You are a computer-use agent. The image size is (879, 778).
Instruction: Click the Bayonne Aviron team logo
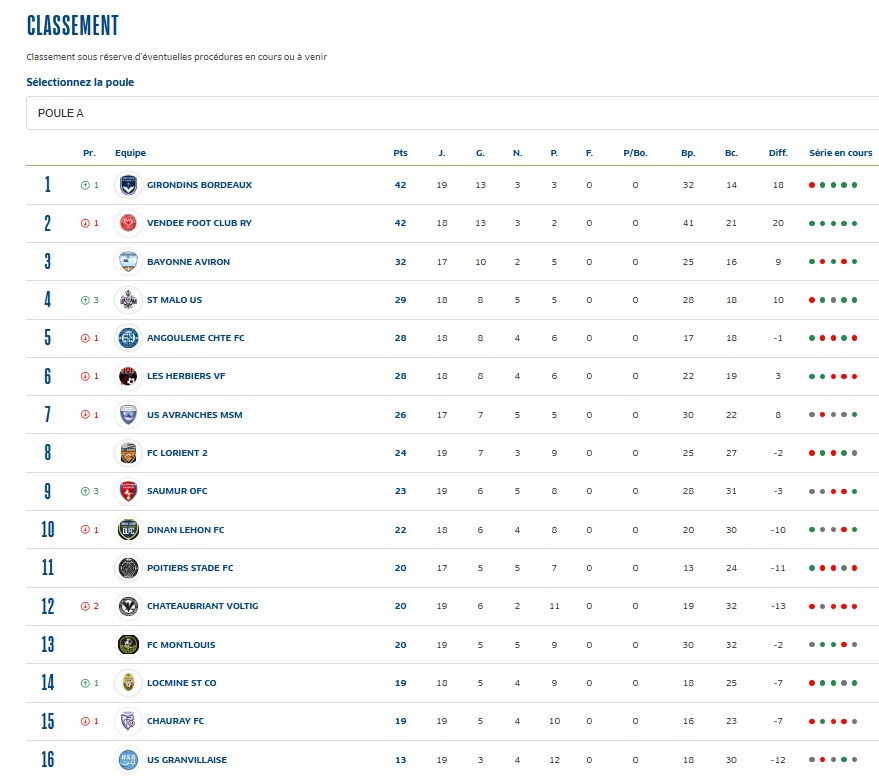[128, 262]
